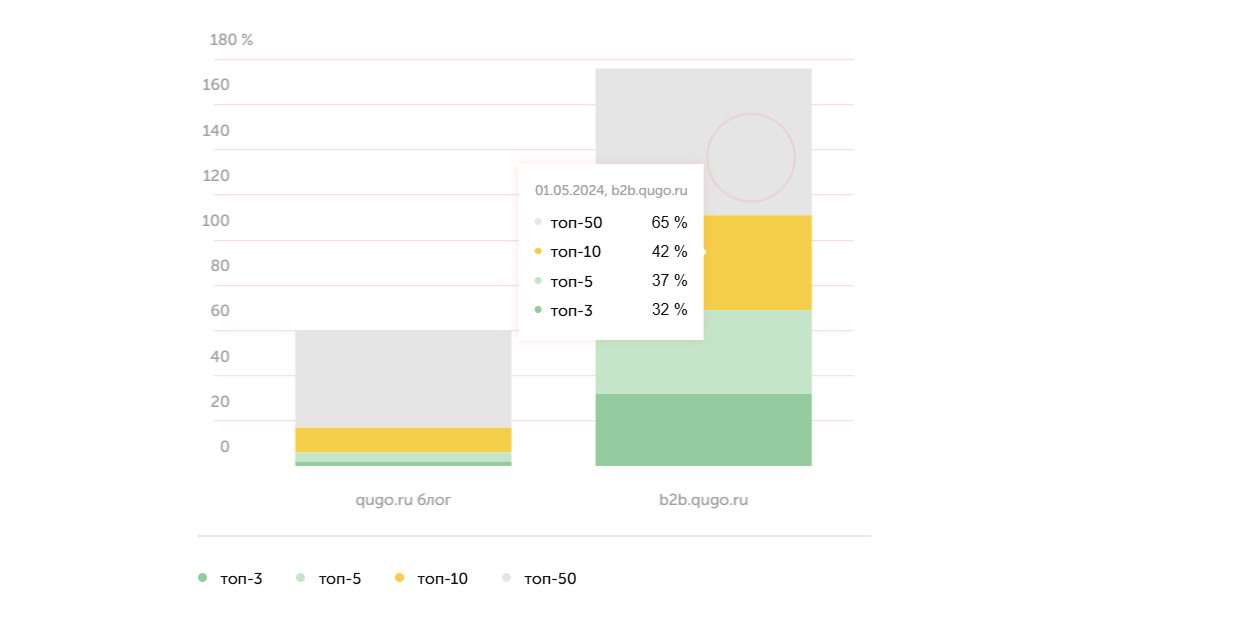Click yellow топ-10 segment of qugo.ru блог bar
The height and width of the screenshot is (626, 1250).
coord(403,440)
